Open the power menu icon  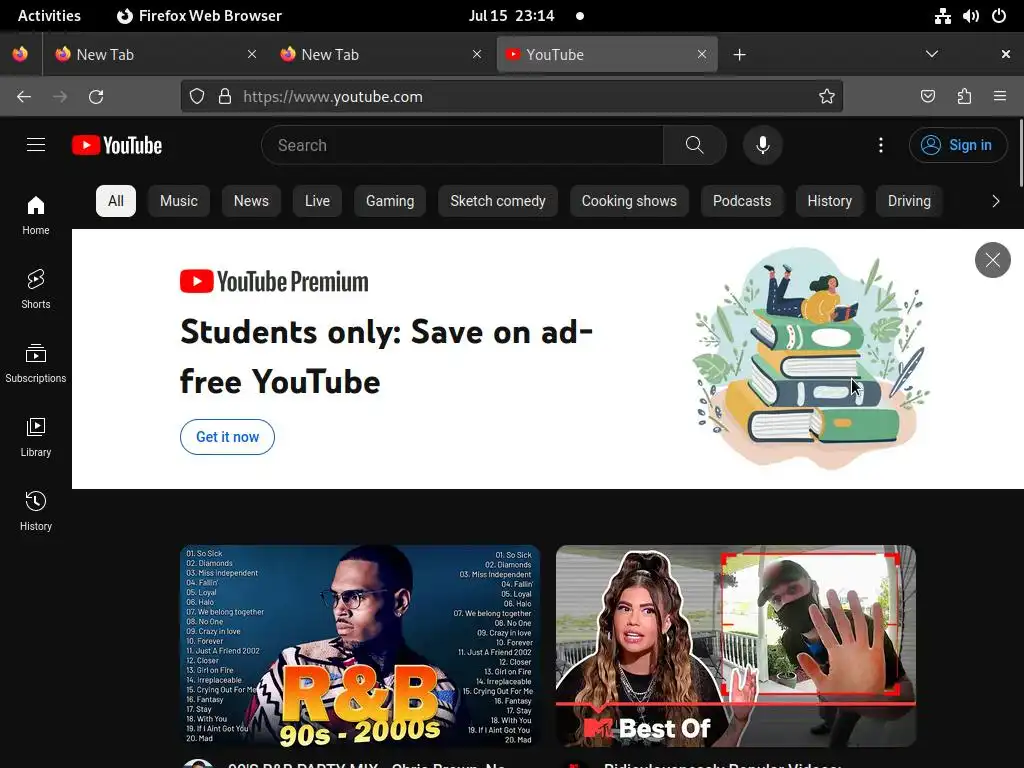tap(999, 16)
